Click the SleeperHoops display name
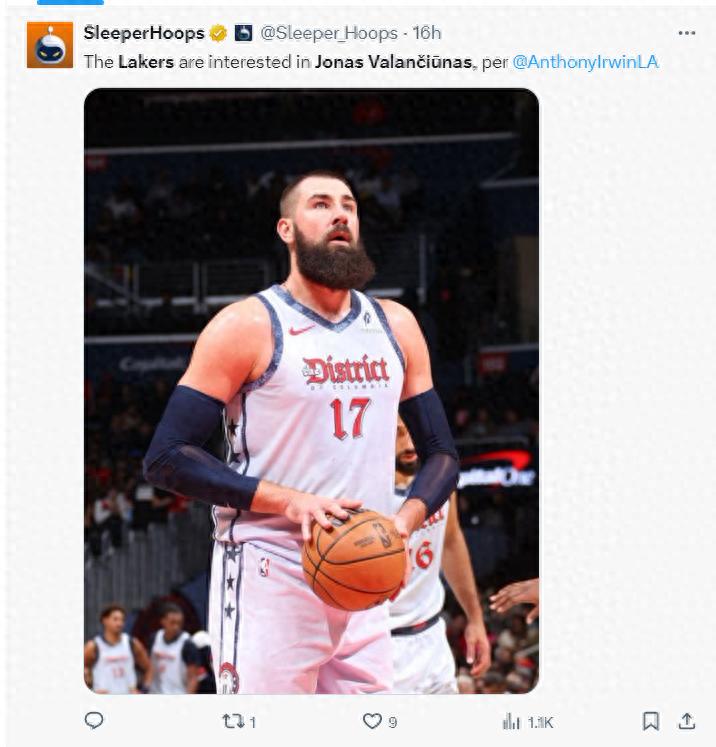 (144, 33)
